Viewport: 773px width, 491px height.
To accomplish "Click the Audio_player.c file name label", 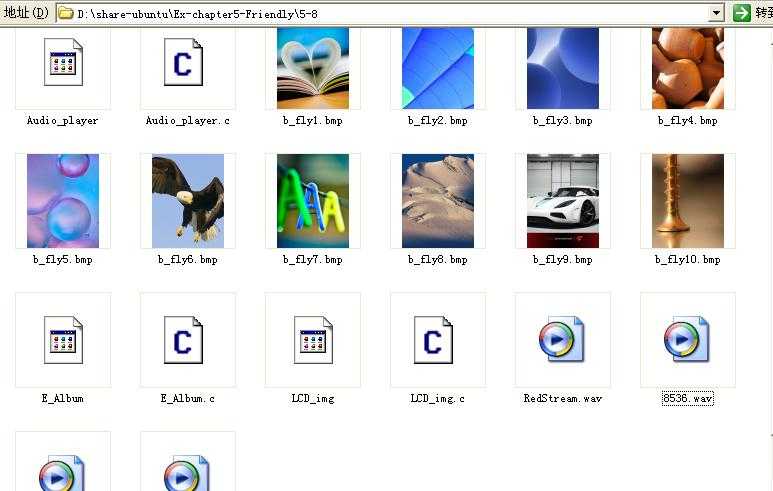I will tap(188, 121).
